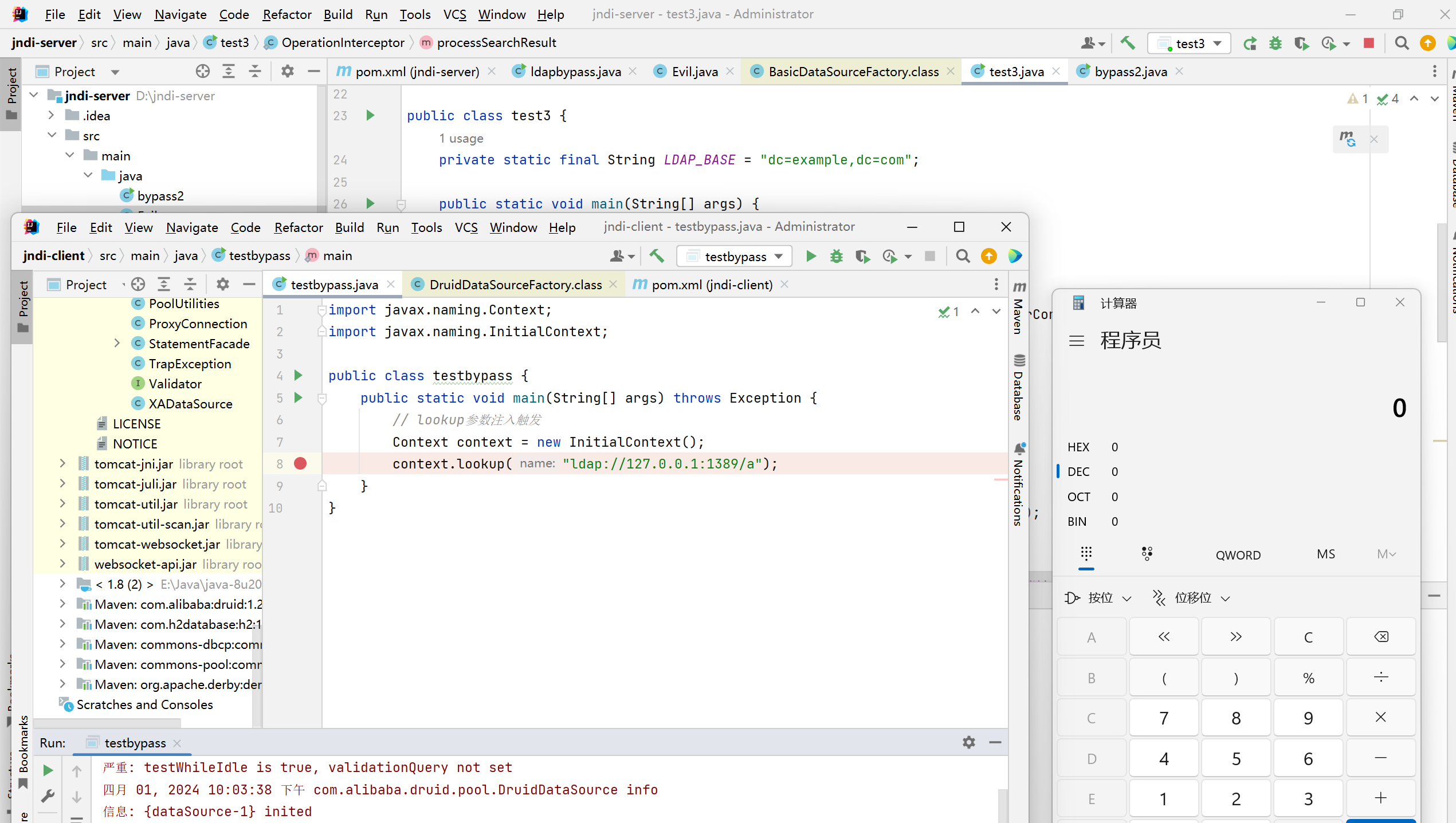The width and height of the screenshot is (1456, 823).
Task: Open the test3 run configuration dropdown
Action: pos(1190,43)
